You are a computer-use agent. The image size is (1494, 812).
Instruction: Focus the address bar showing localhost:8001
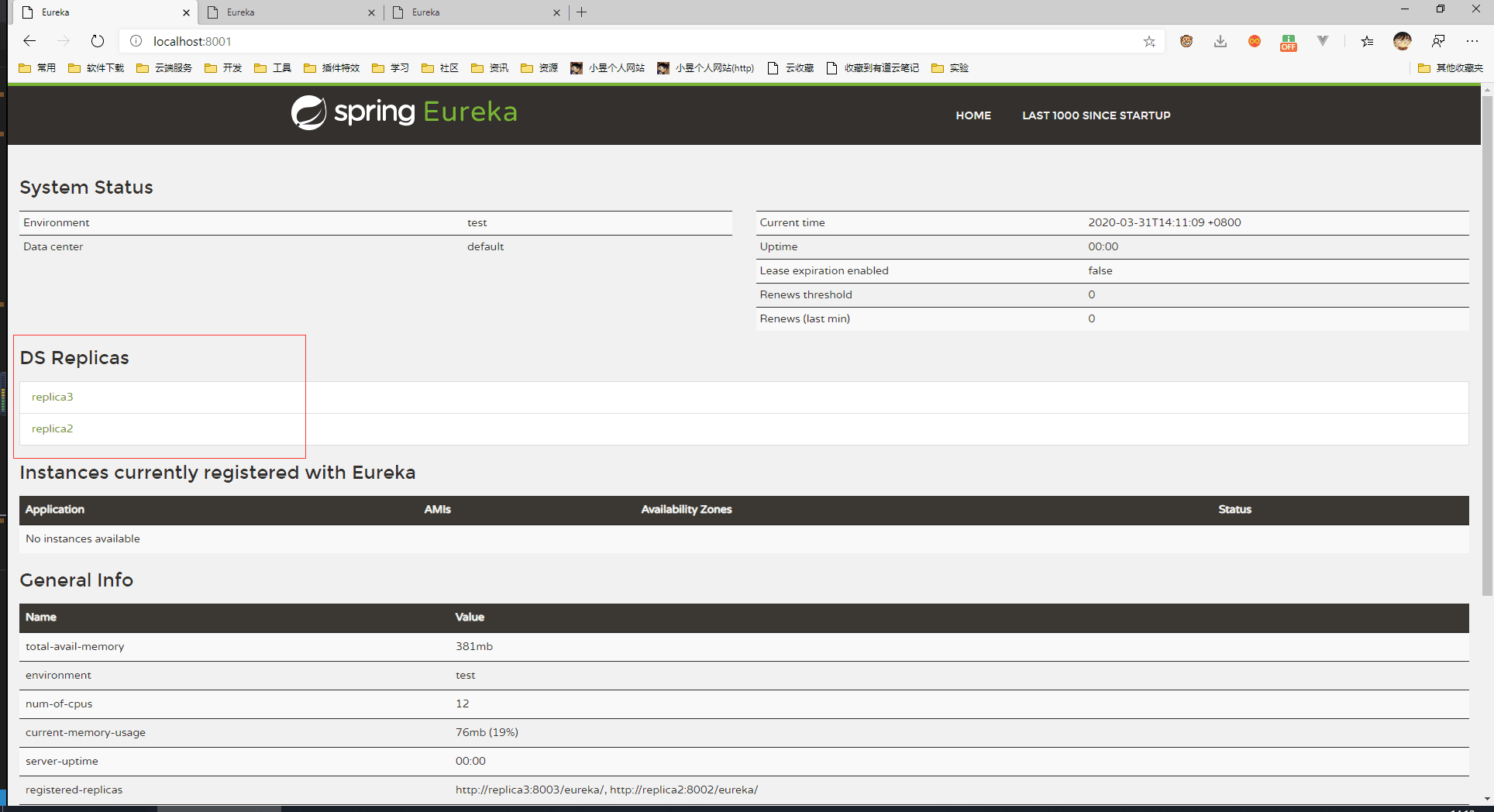point(642,41)
